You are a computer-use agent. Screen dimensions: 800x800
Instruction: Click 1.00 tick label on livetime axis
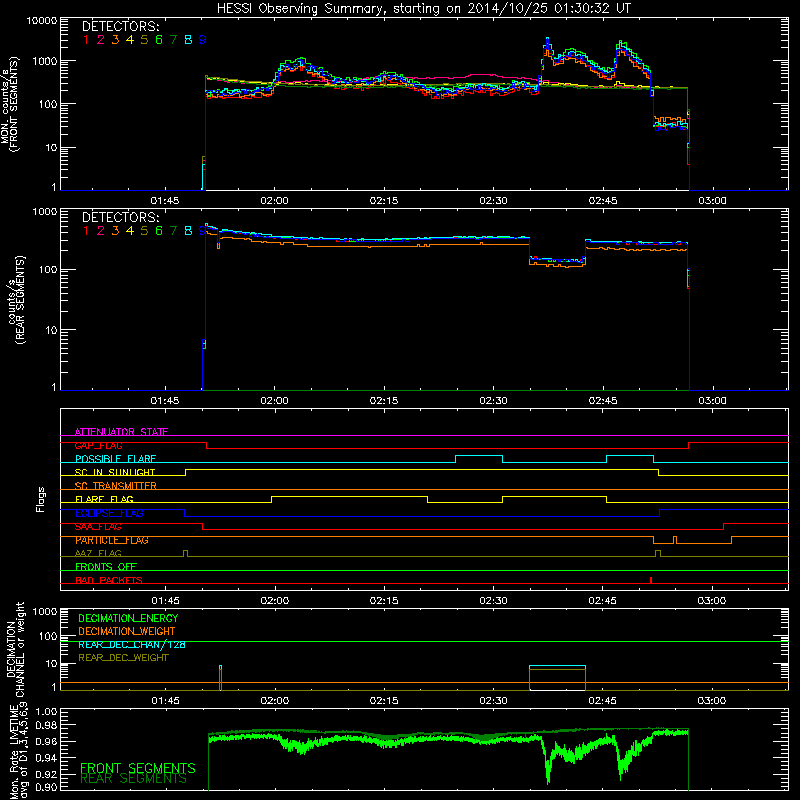coord(46,712)
